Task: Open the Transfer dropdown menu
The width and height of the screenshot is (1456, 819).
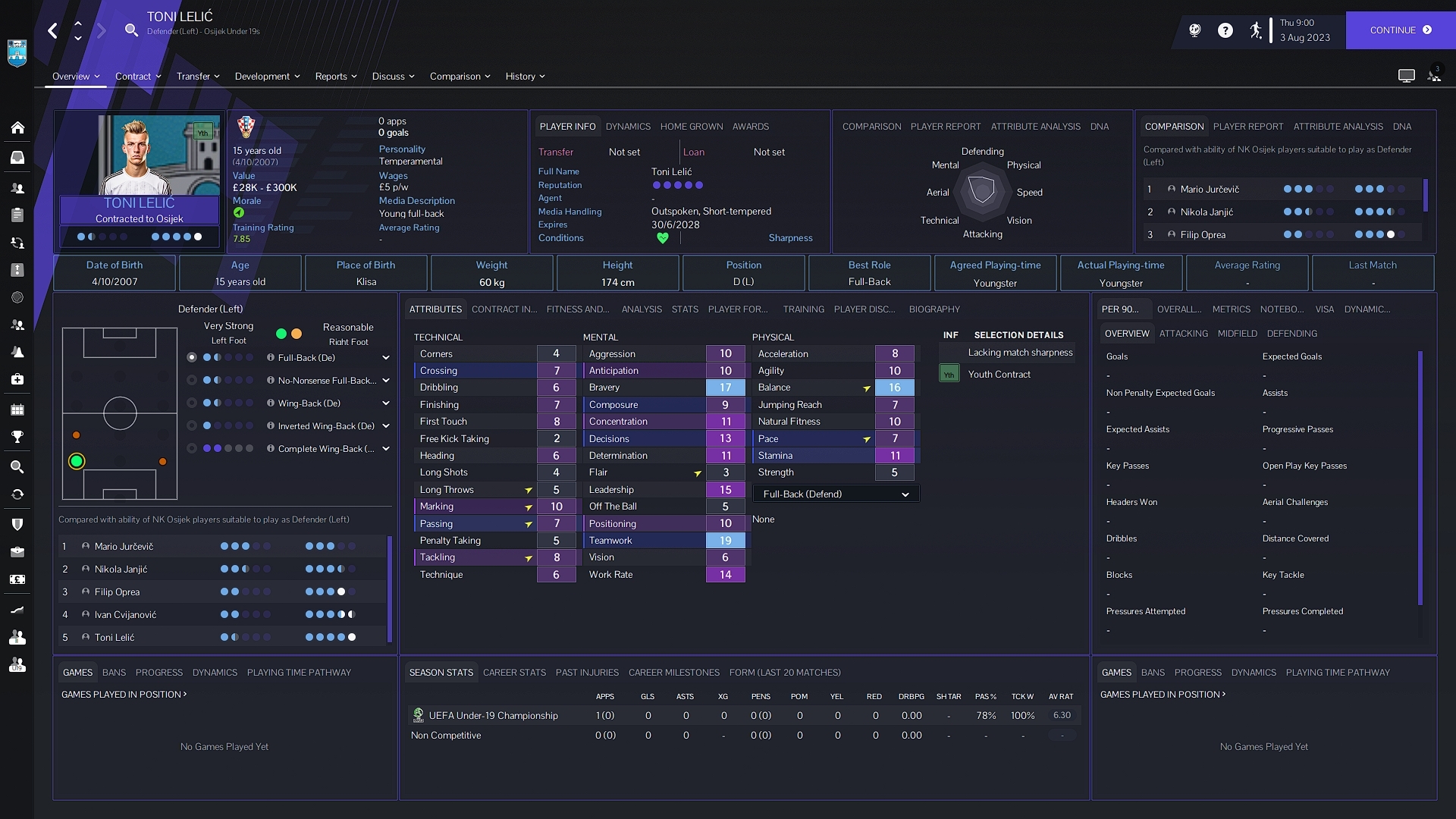Action: click(198, 76)
